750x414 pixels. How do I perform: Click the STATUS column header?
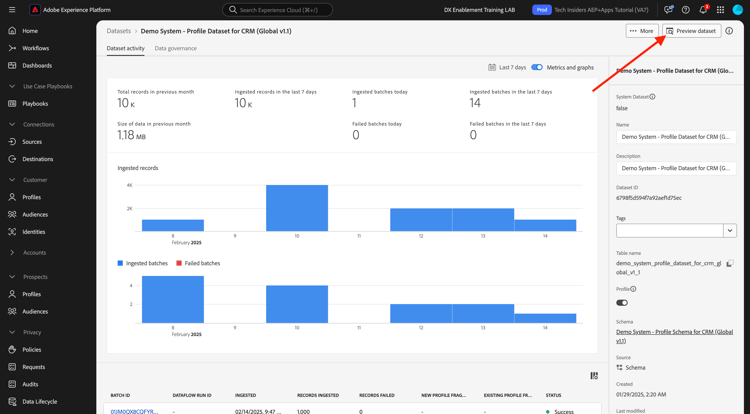553,395
